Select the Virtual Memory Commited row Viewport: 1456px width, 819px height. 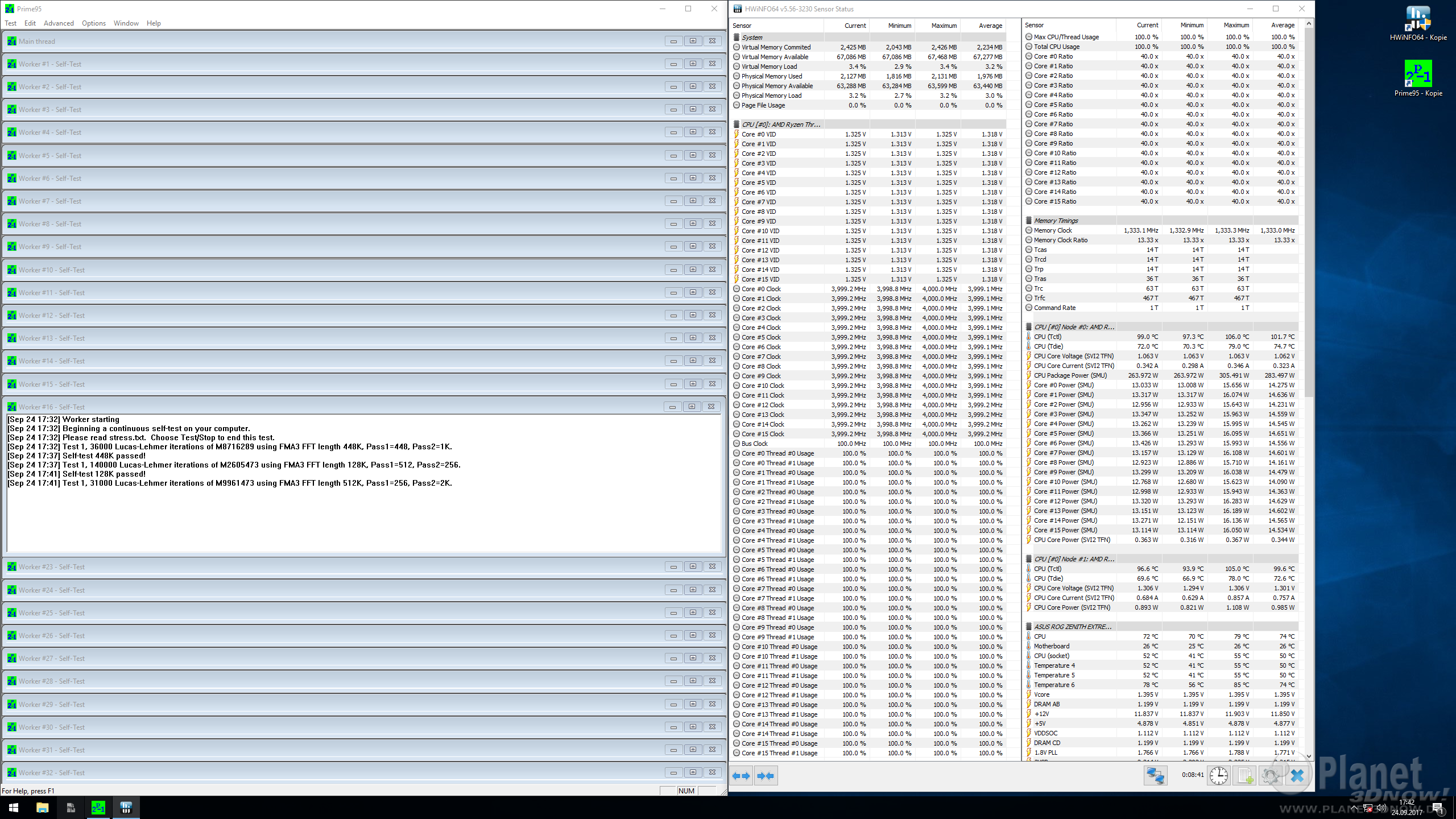tap(868, 47)
